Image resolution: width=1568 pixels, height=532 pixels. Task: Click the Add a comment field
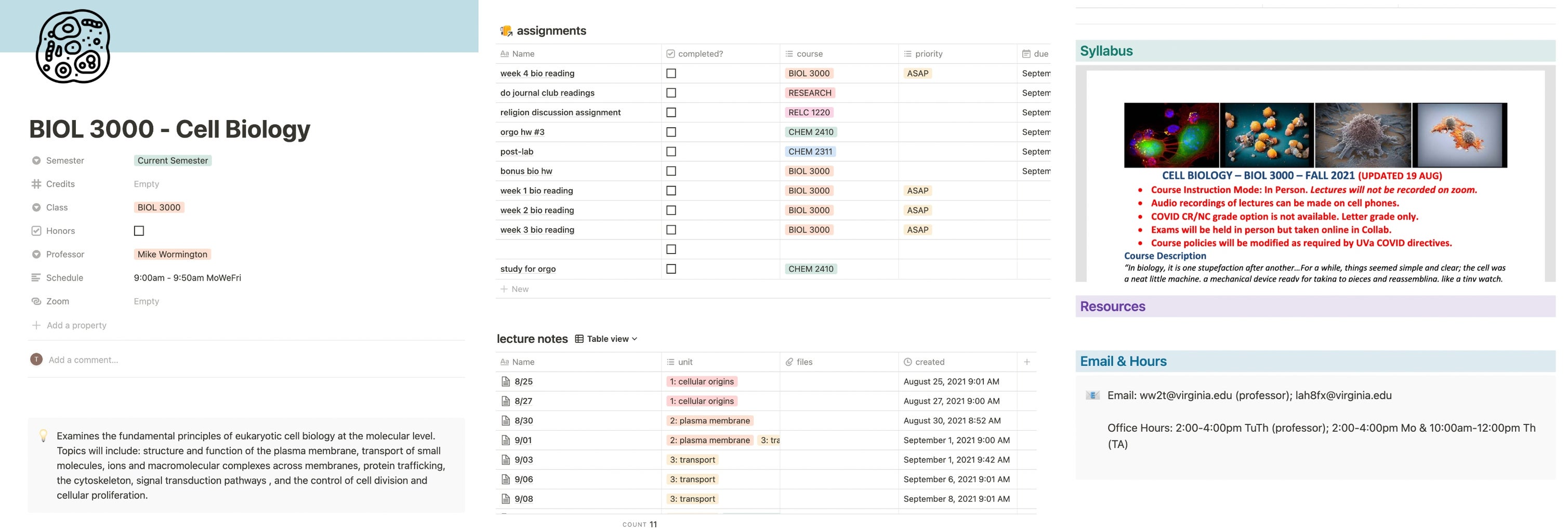click(83, 360)
